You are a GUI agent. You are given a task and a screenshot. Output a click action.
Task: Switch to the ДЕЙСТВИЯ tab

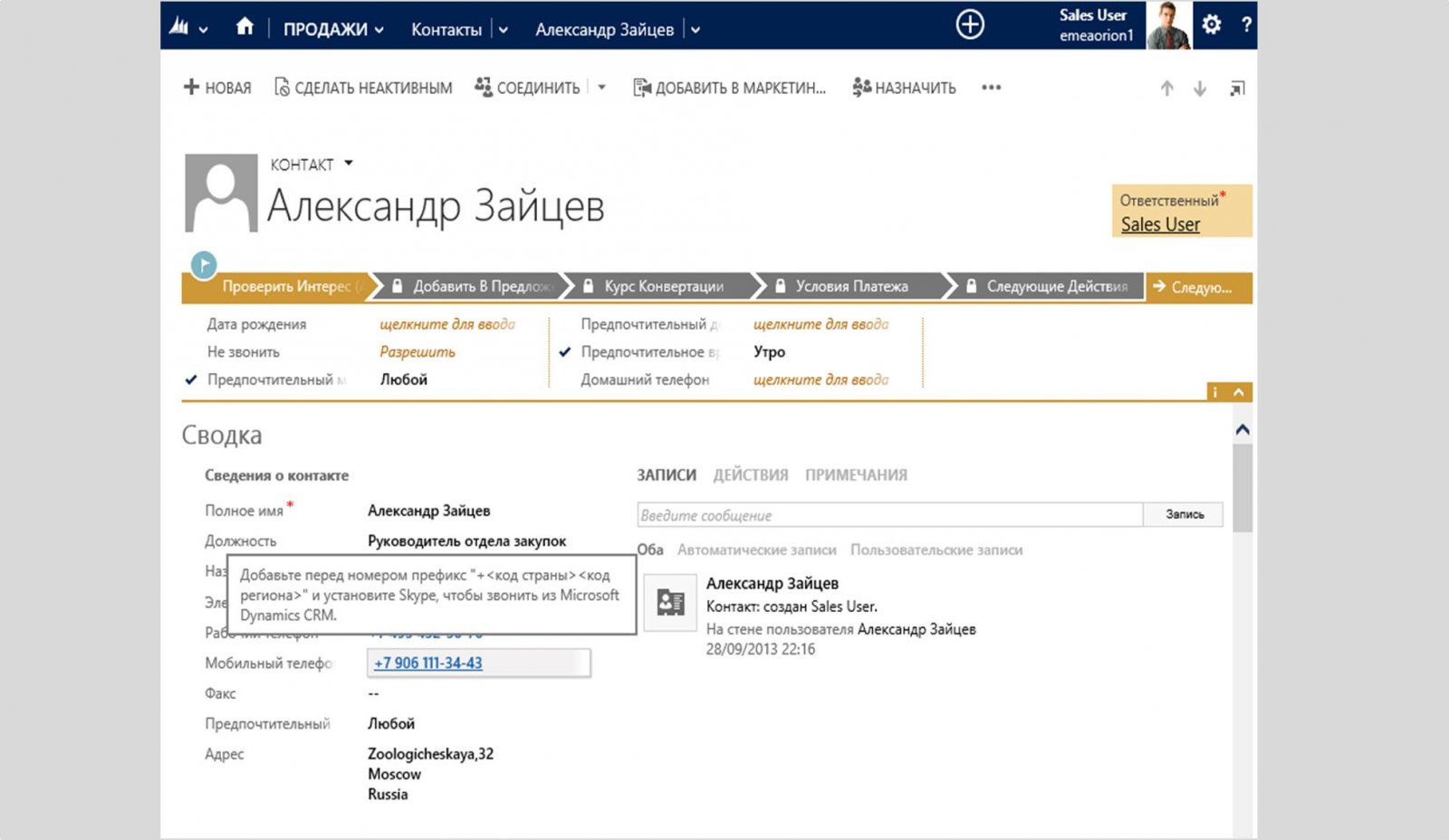point(750,473)
